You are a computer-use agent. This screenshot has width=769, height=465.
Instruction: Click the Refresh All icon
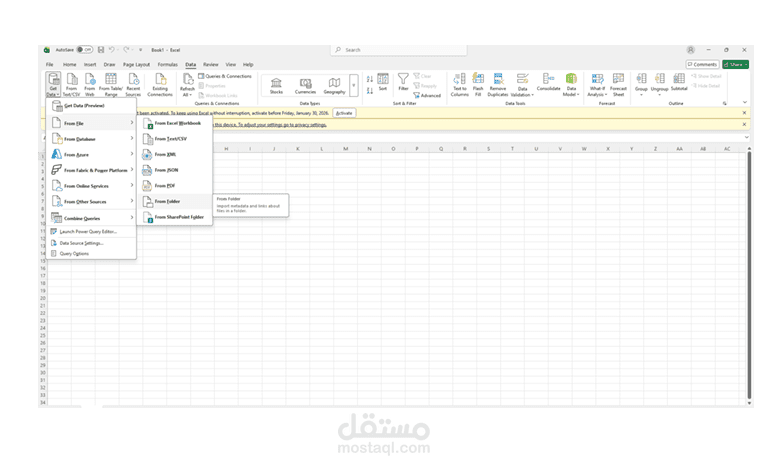(187, 85)
